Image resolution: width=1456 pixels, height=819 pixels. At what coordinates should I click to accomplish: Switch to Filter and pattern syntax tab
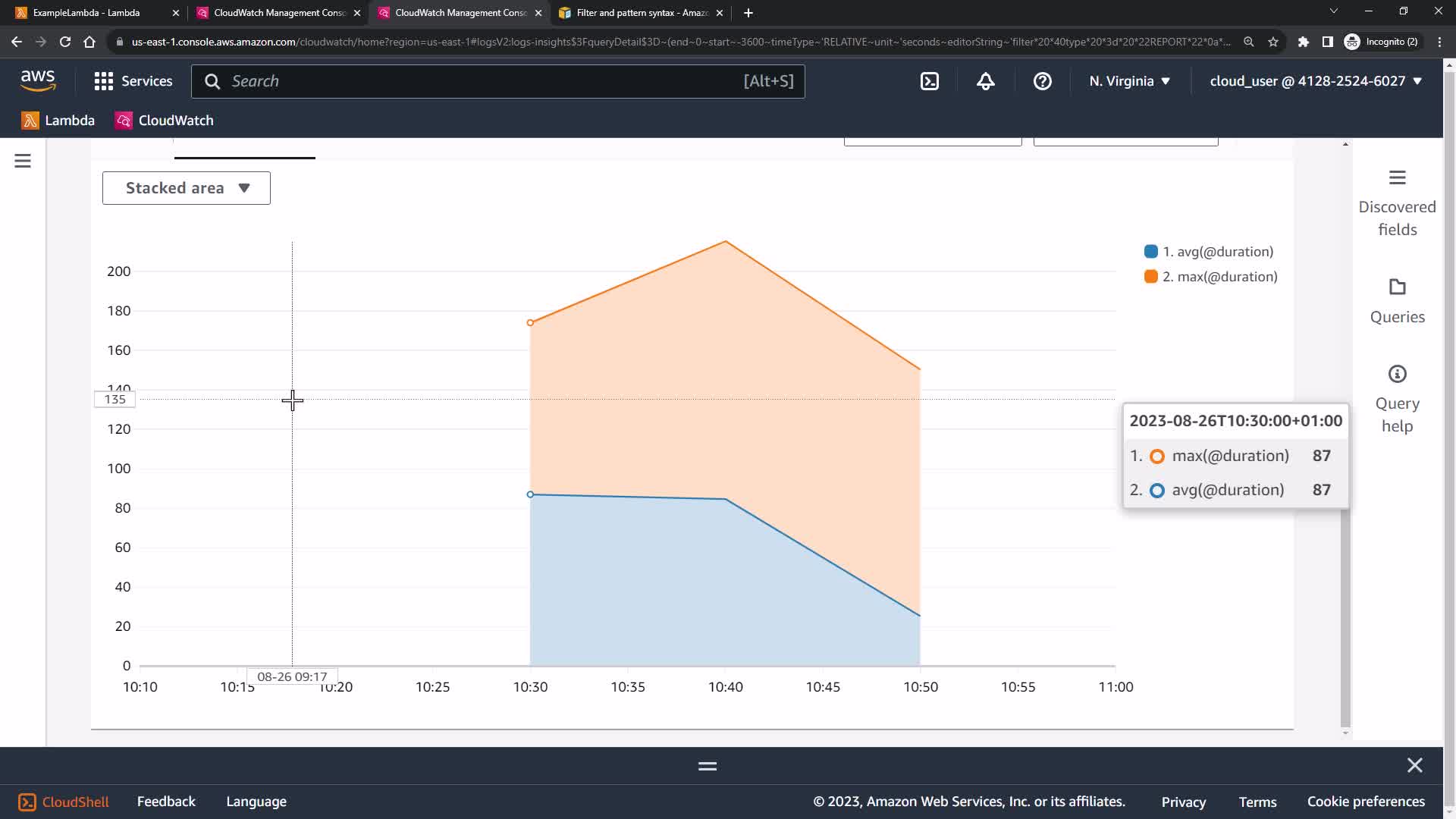tap(642, 13)
